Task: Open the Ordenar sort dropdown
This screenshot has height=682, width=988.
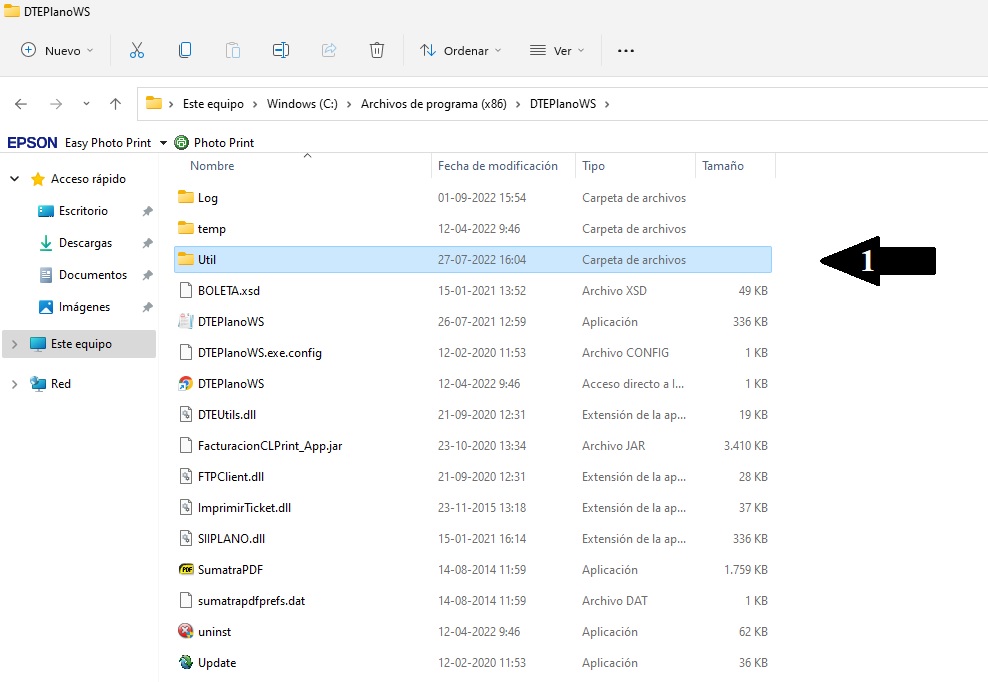Action: 460,50
